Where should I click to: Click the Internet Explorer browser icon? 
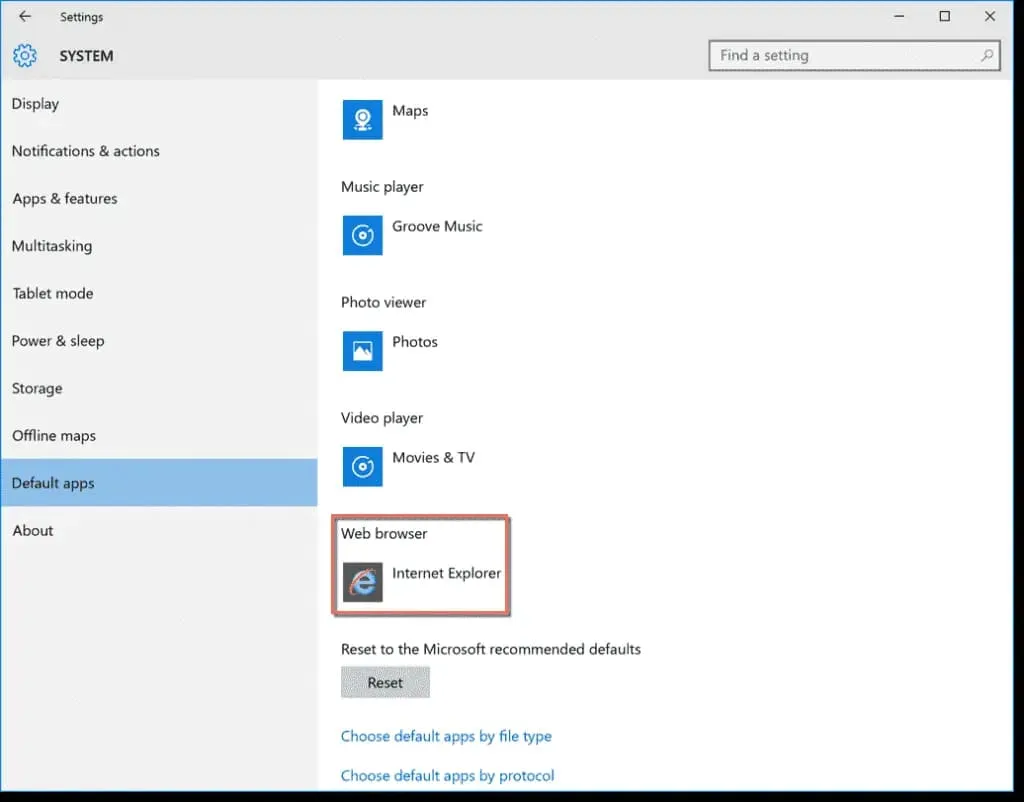362,582
